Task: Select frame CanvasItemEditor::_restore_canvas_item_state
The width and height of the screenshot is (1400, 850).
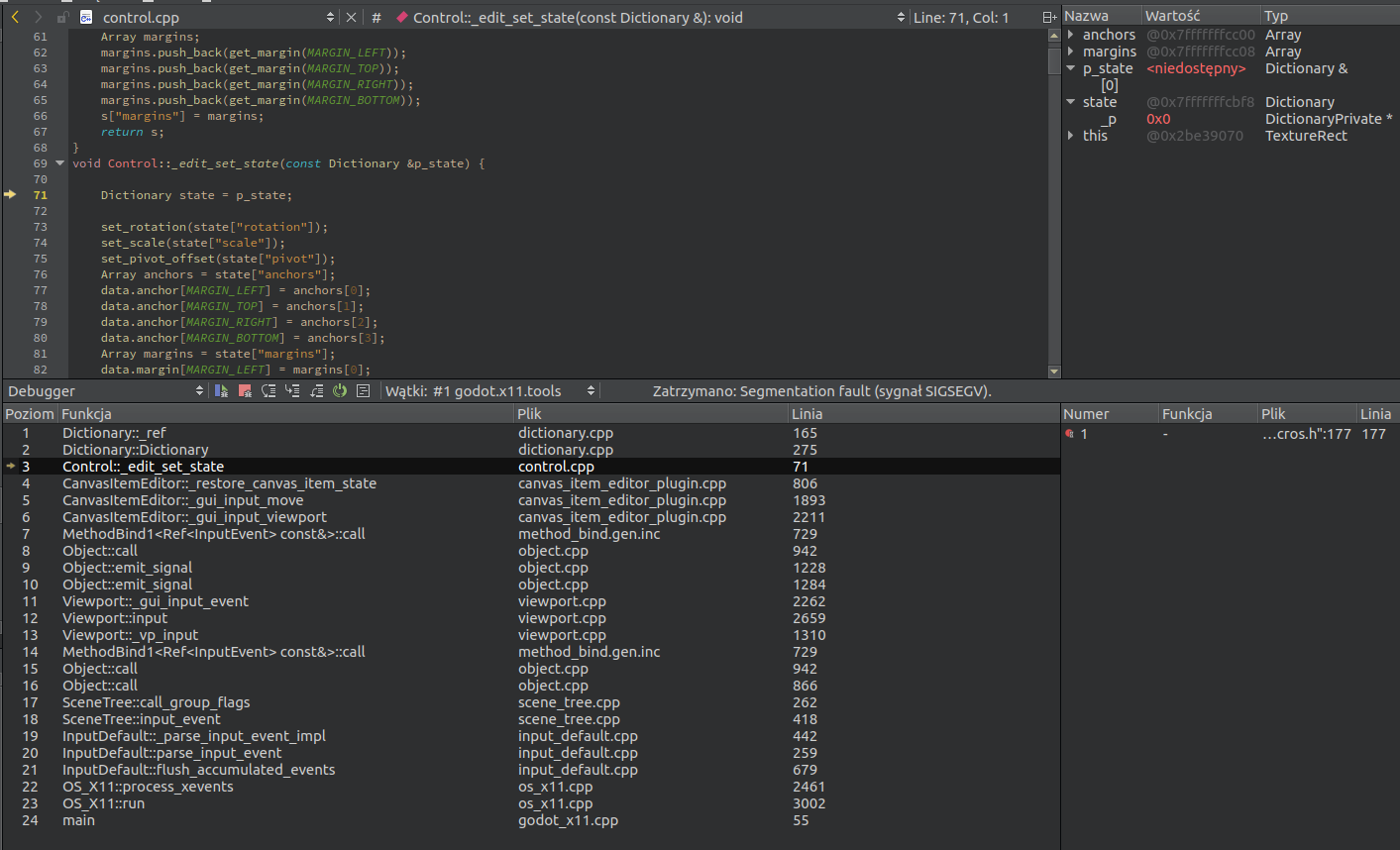Action: [531, 483]
